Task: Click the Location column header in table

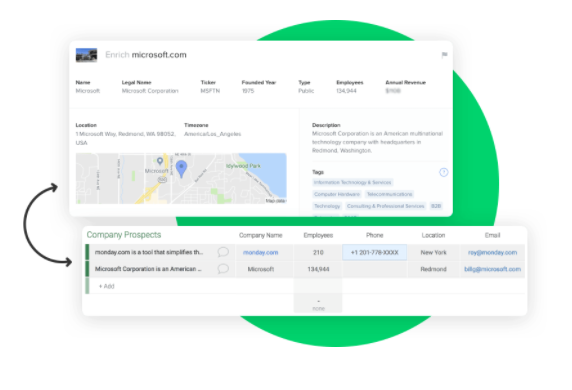Action: click(x=433, y=235)
